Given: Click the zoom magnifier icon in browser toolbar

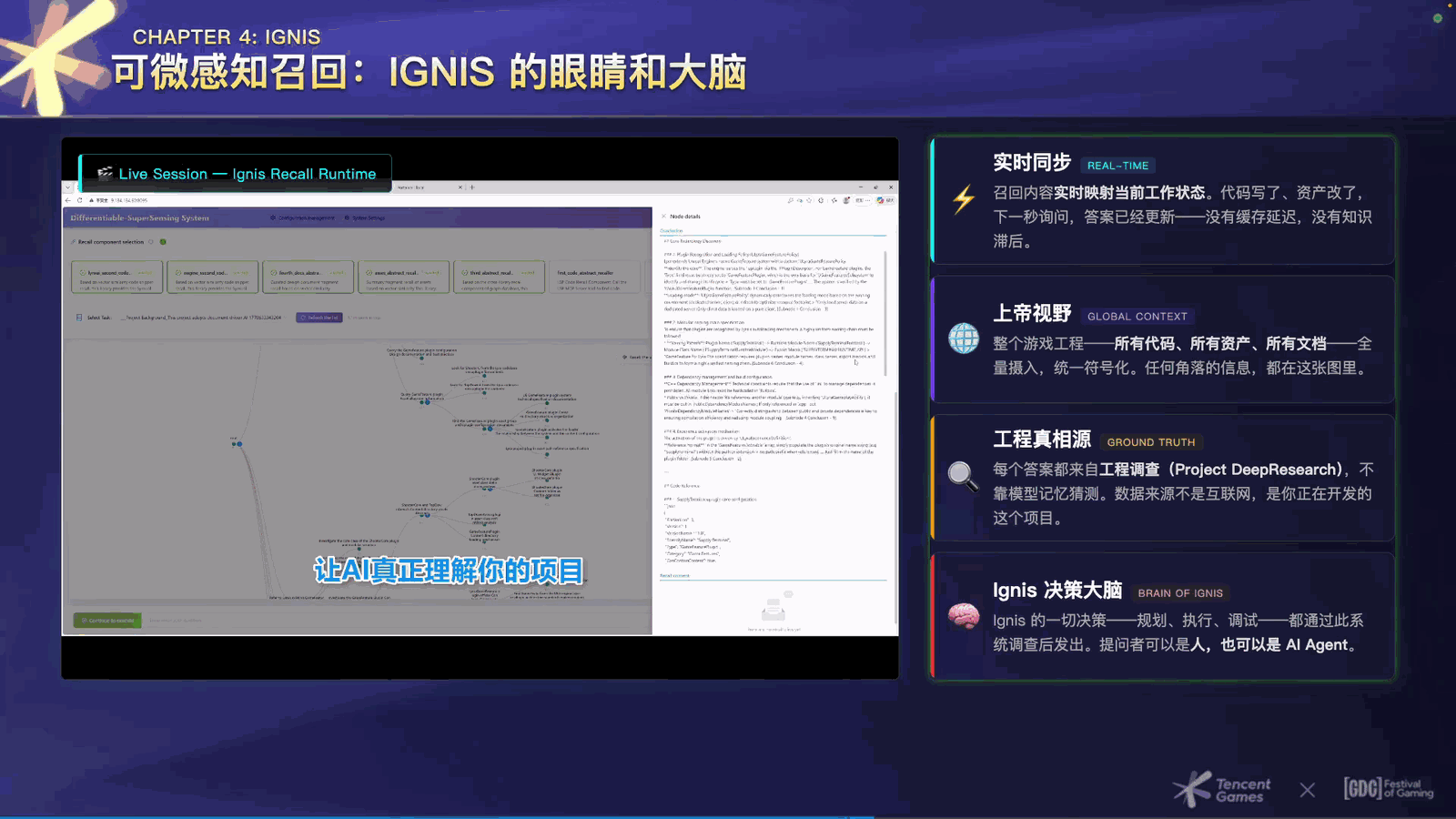Looking at the screenshot, I should [x=791, y=200].
